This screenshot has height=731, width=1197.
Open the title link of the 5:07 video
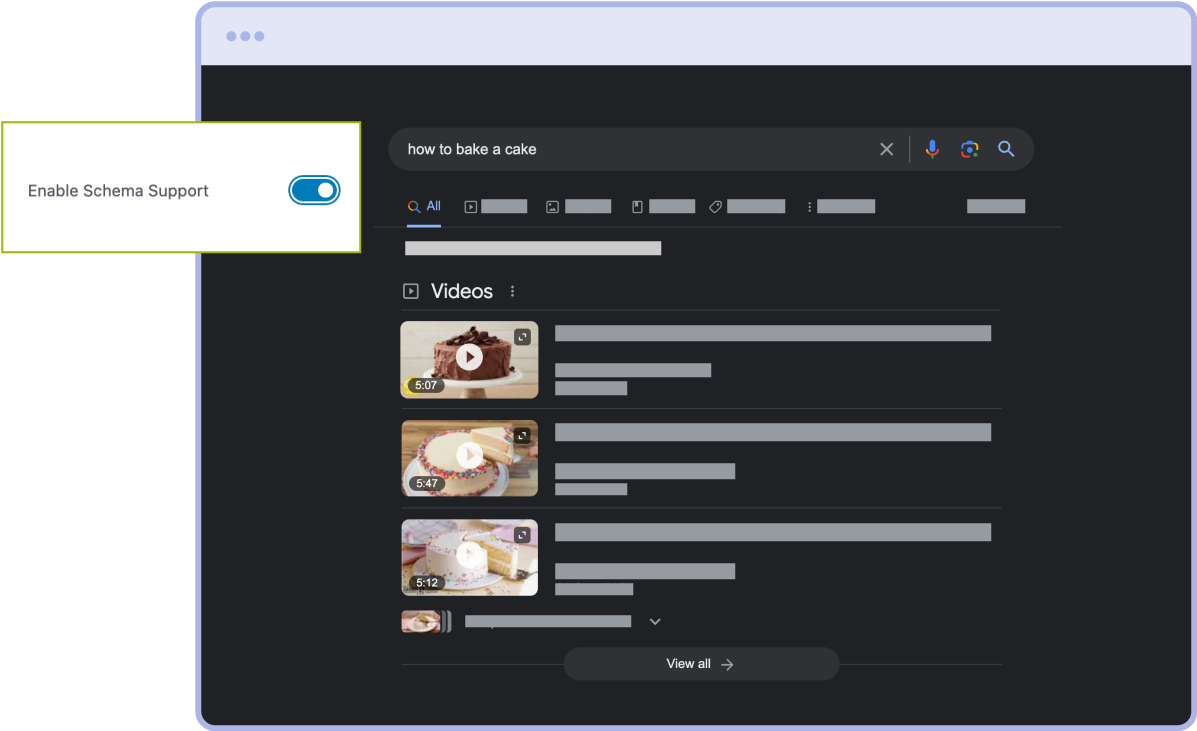pyautogui.click(x=773, y=333)
